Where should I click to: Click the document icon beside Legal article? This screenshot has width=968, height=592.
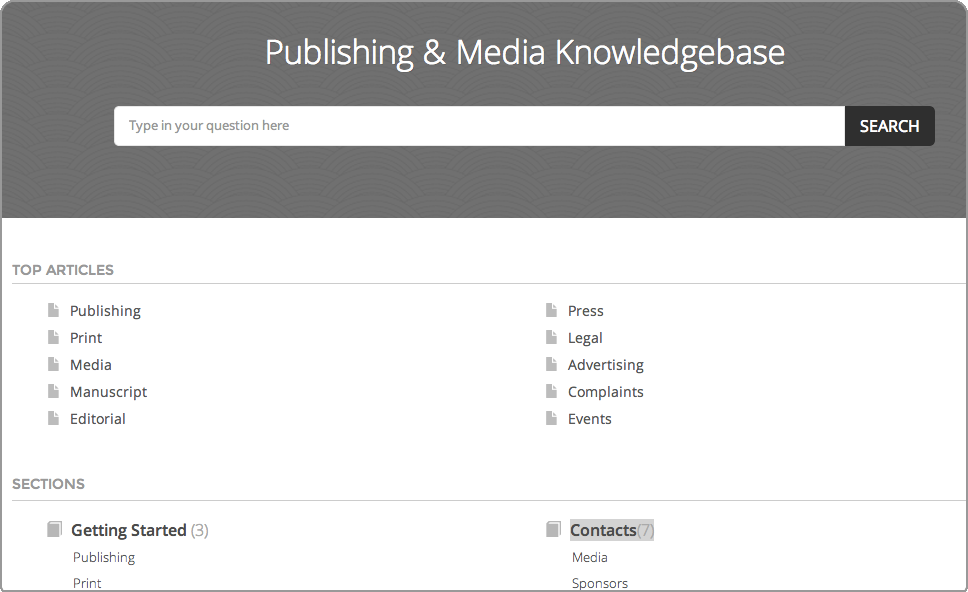click(552, 337)
